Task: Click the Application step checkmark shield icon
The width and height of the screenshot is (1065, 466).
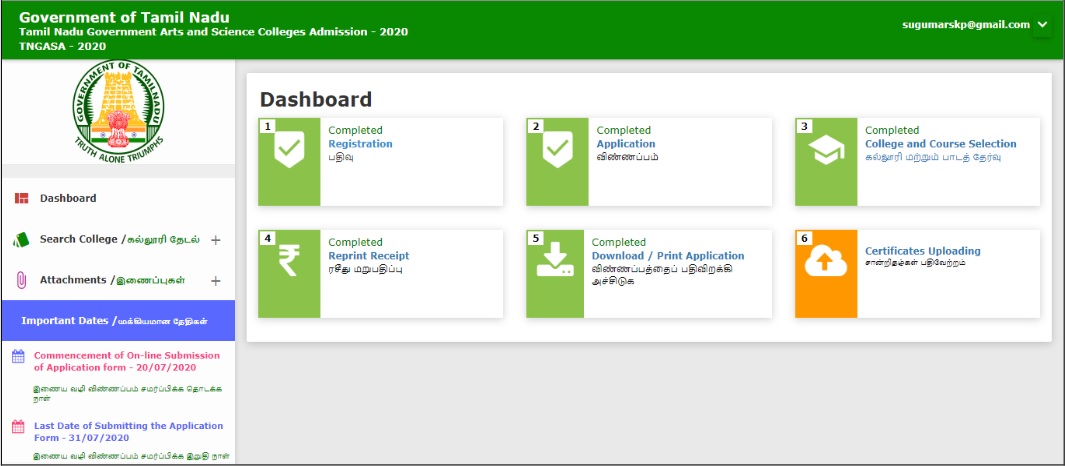Action: [x=557, y=151]
